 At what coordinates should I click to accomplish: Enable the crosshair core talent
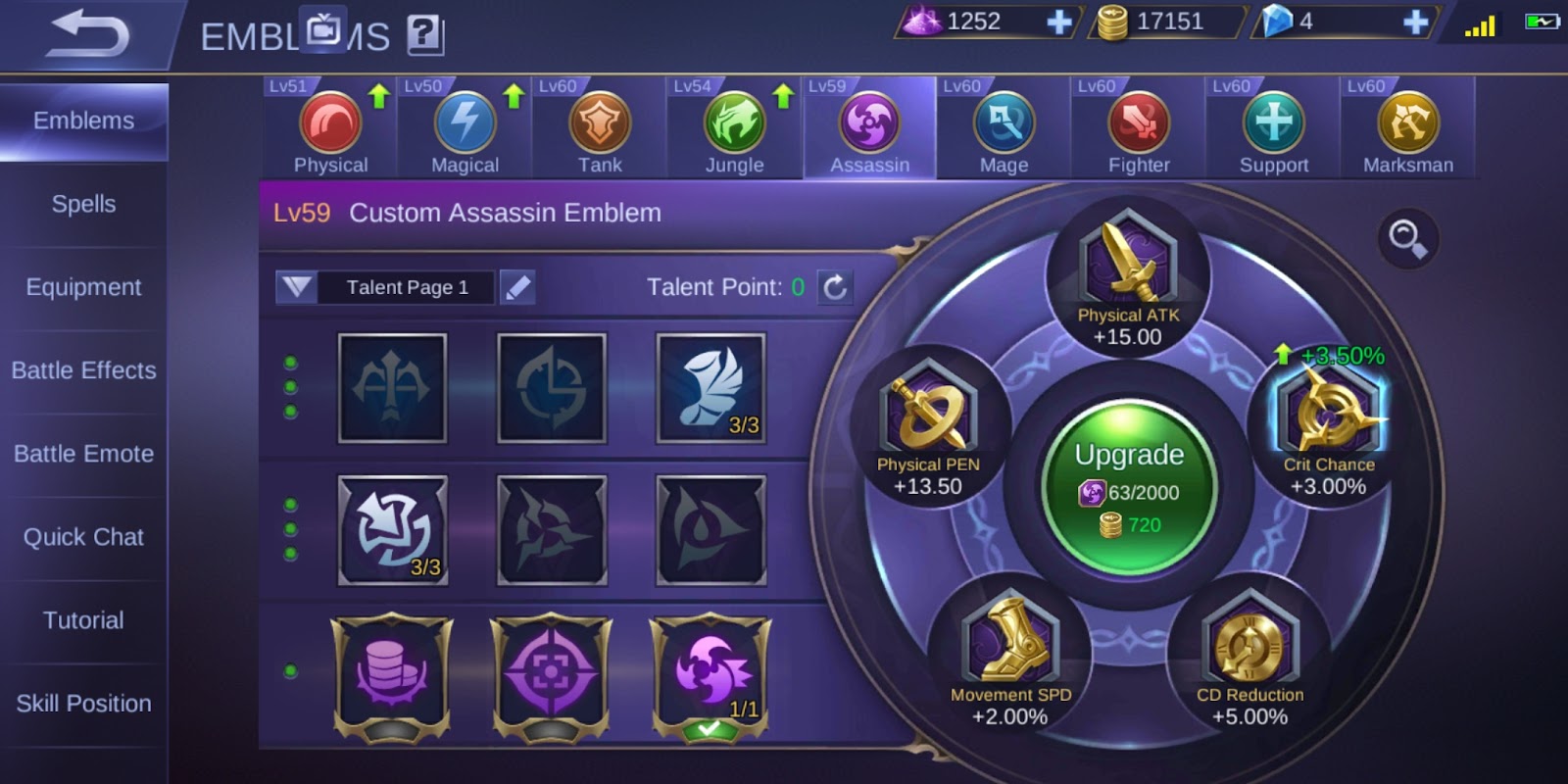tap(551, 674)
